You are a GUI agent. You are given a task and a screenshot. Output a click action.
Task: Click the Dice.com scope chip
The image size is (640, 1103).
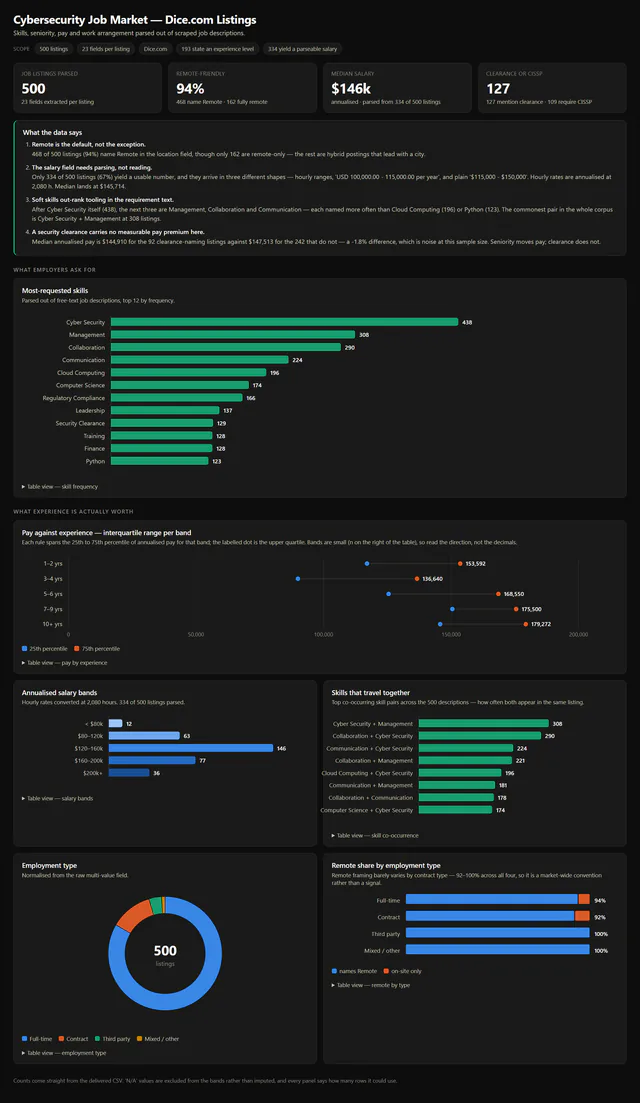pos(155,49)
